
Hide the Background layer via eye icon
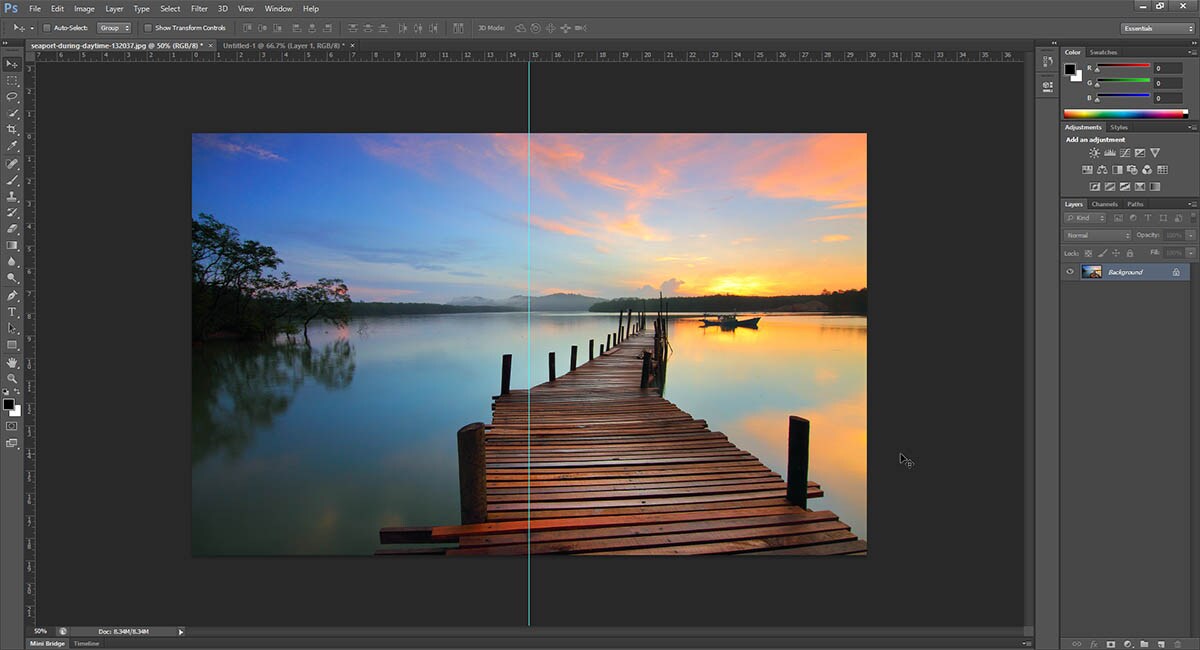click(x=1070, y=272)
